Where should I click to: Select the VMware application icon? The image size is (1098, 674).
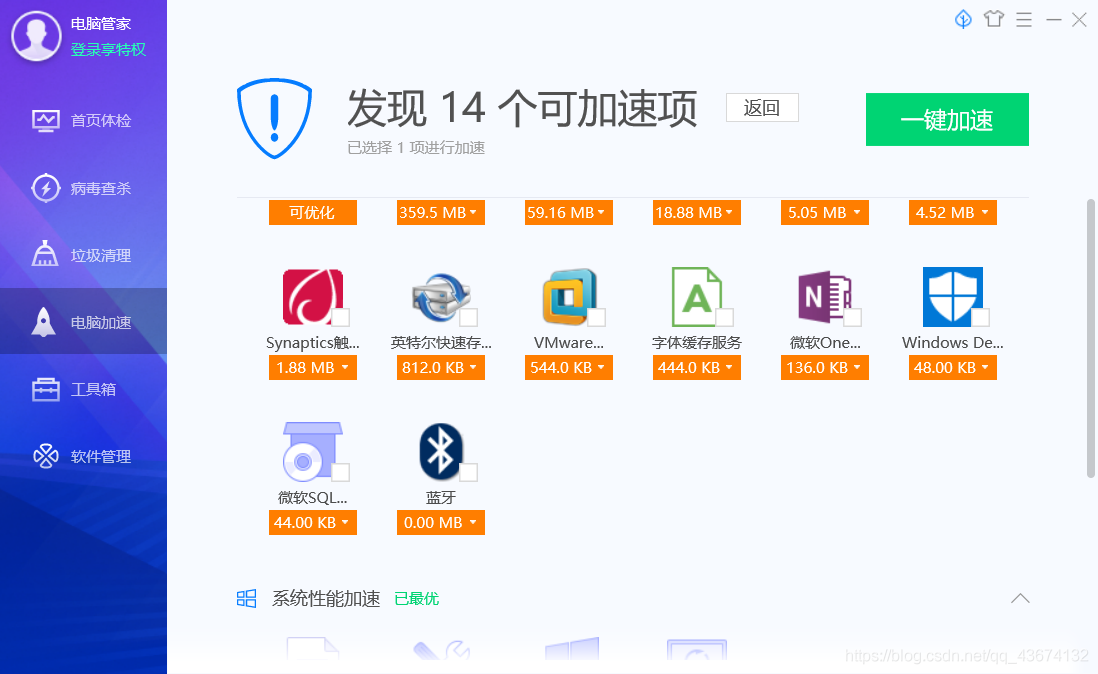(569, 297)
